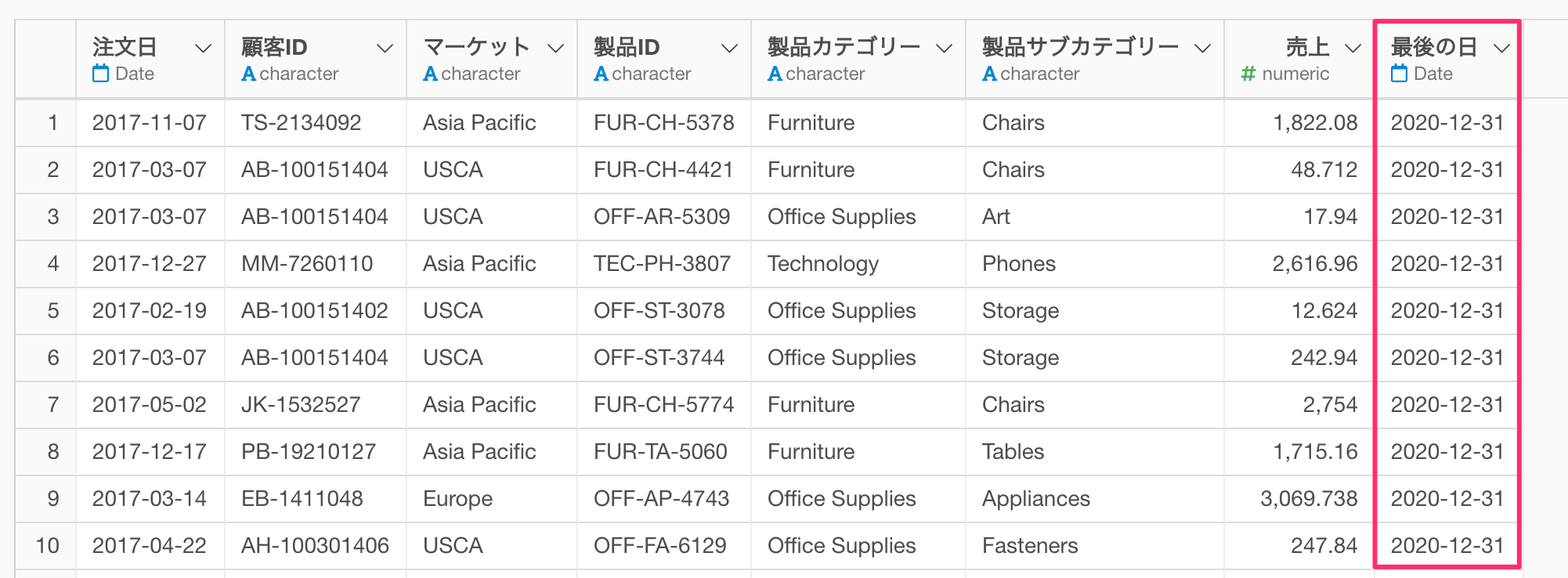The height and width of the screenshot is (578, 1568).
Task: Click the character type icon under 顧客ID
Action: [x=249, y=74]
